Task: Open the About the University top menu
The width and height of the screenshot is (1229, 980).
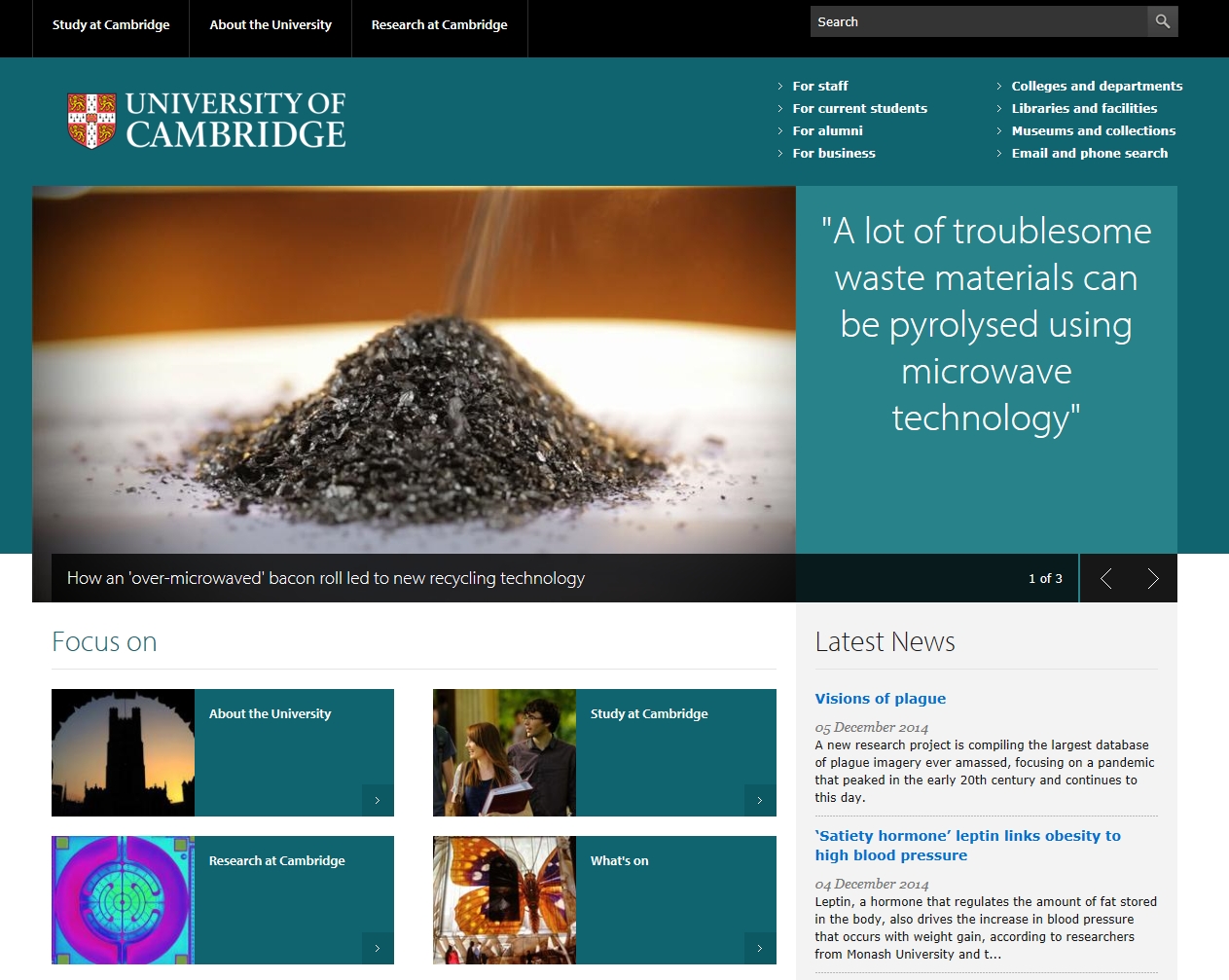Action: pos(271,25)
